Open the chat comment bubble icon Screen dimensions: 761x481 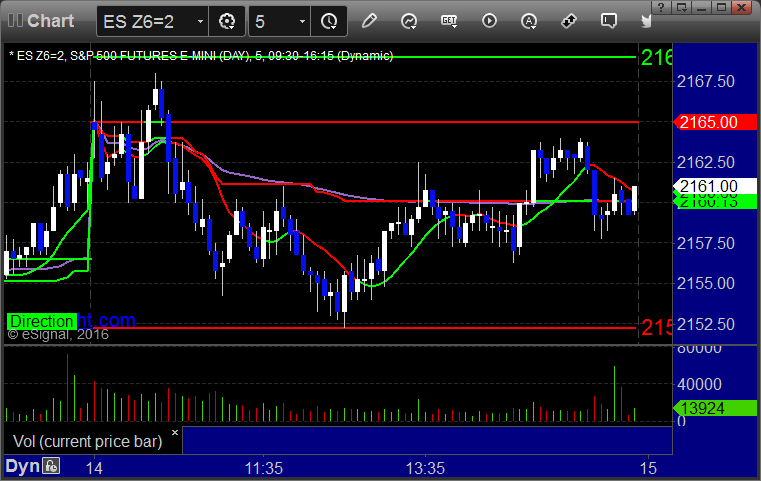click(609, 21)
